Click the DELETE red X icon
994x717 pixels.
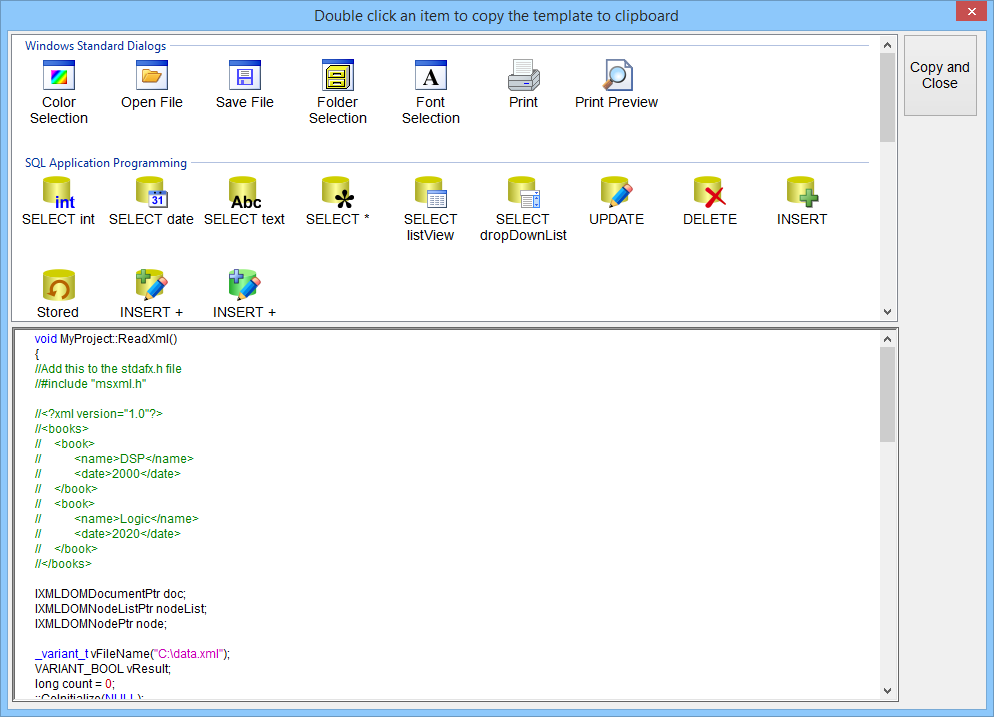pyautogui.click(x=710, y=193)
